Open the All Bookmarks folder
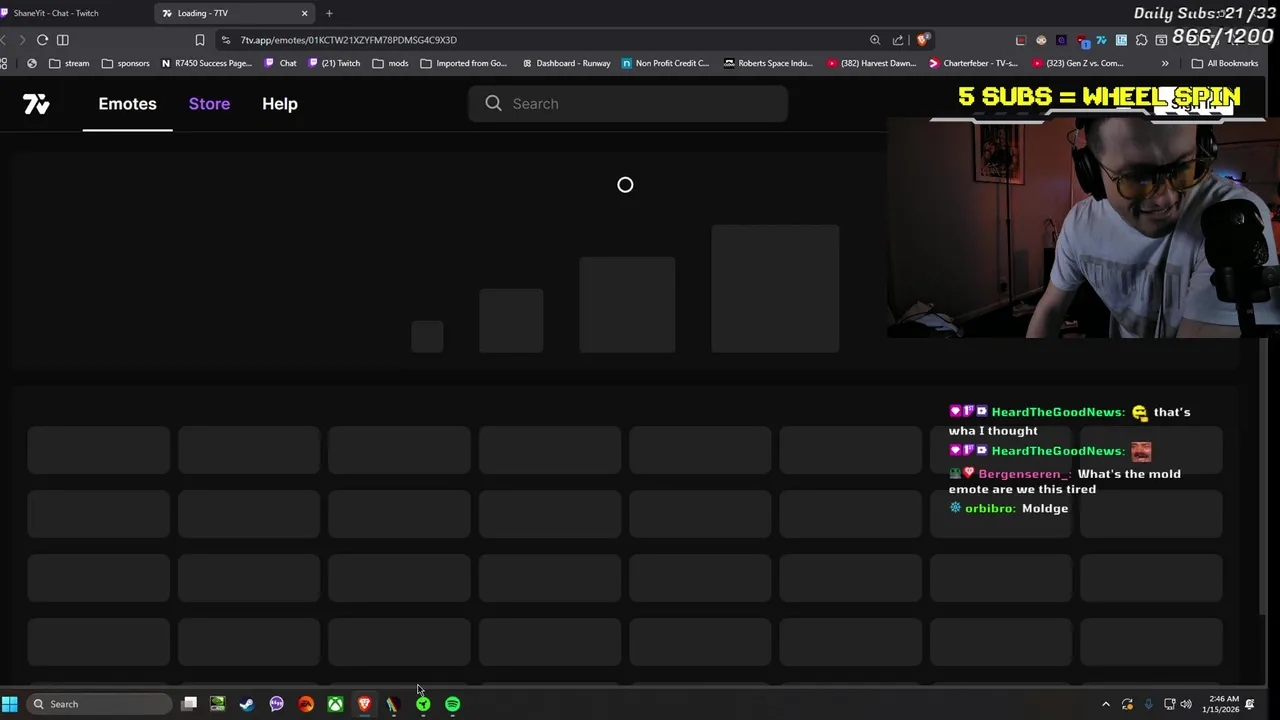Image resolution: width=1280 pixels, height=720 pixels. (x=1225, y=63)
